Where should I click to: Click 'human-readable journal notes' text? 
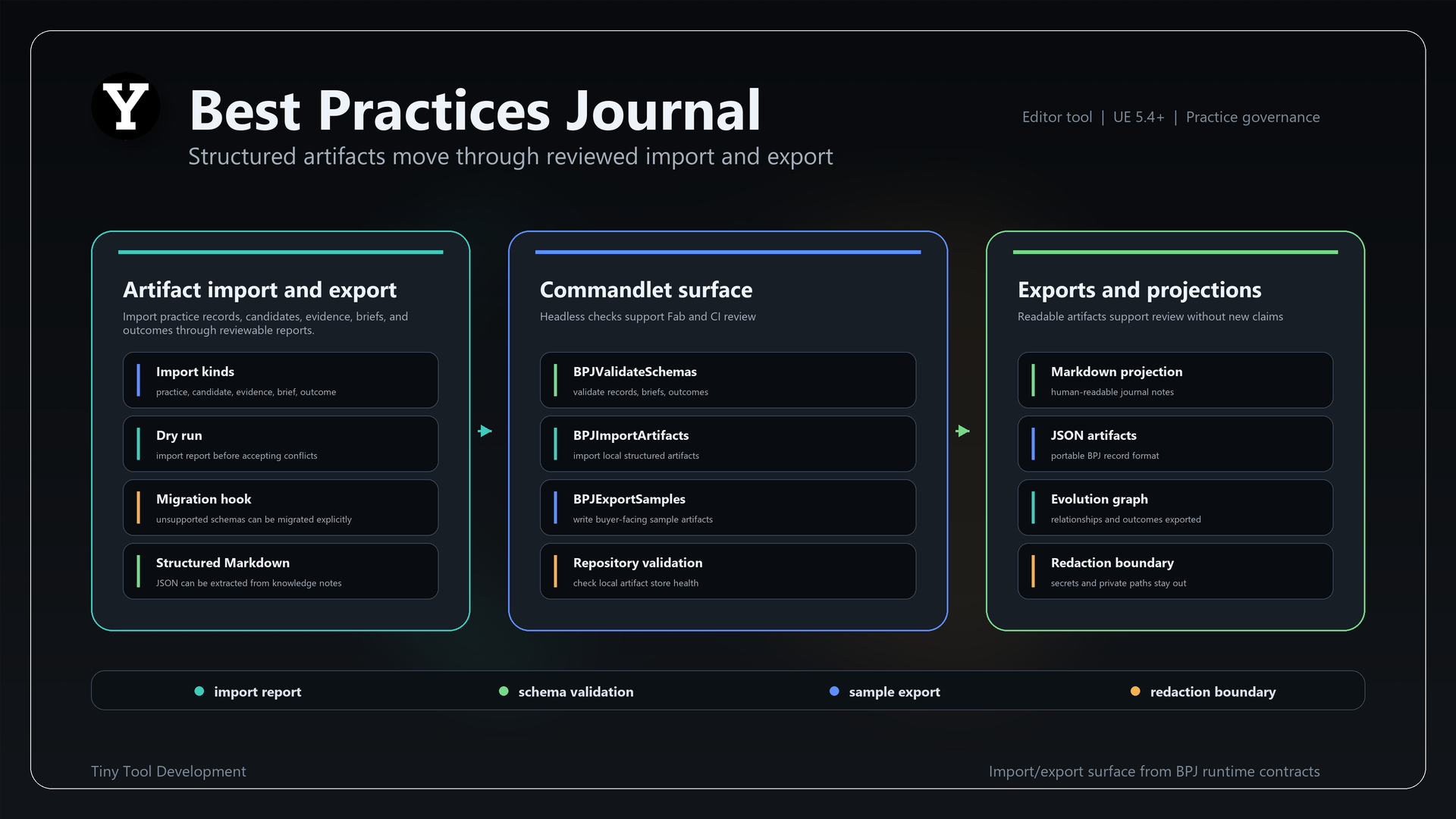1112,392
